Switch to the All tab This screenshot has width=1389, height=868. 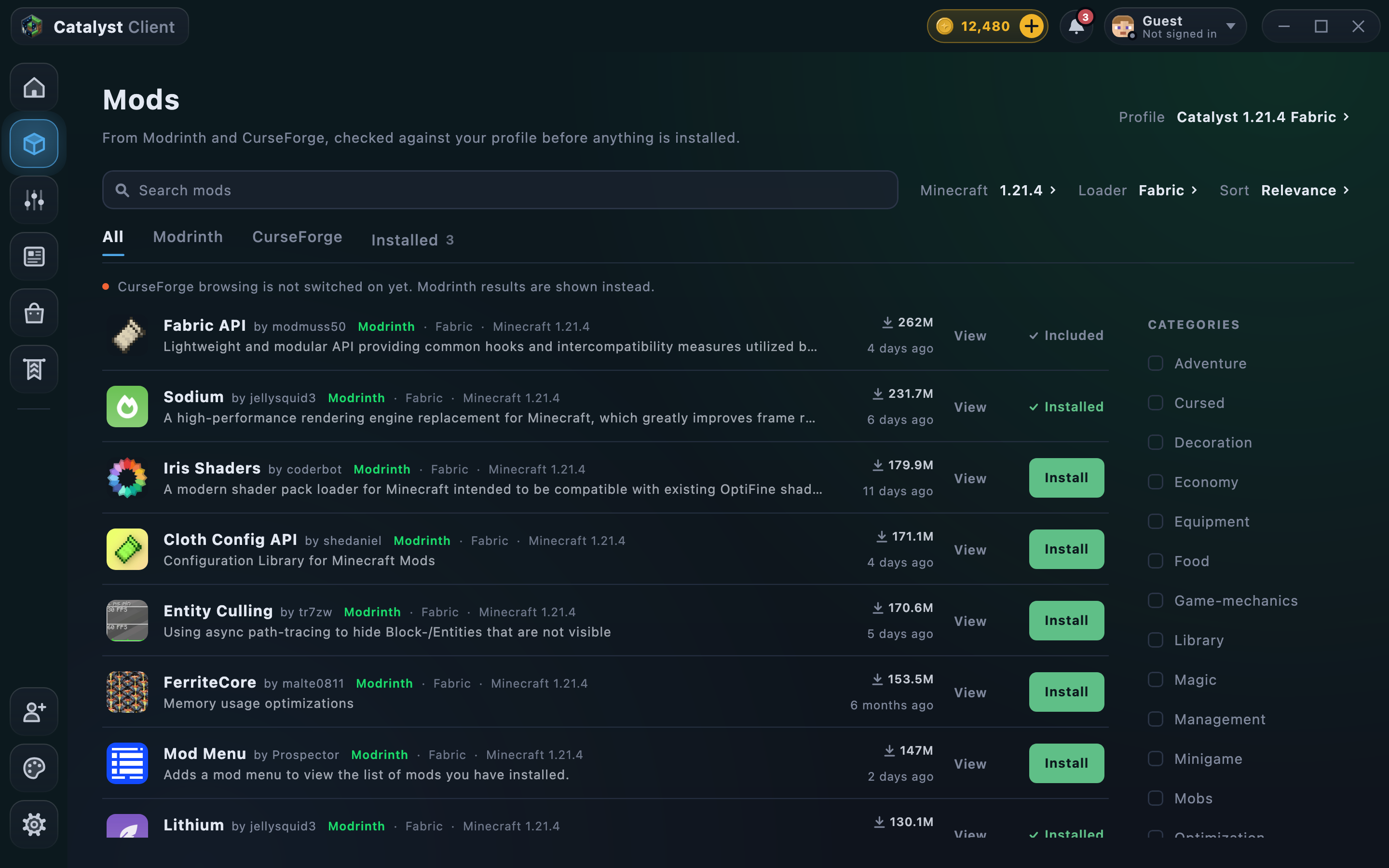click(113, 236)
